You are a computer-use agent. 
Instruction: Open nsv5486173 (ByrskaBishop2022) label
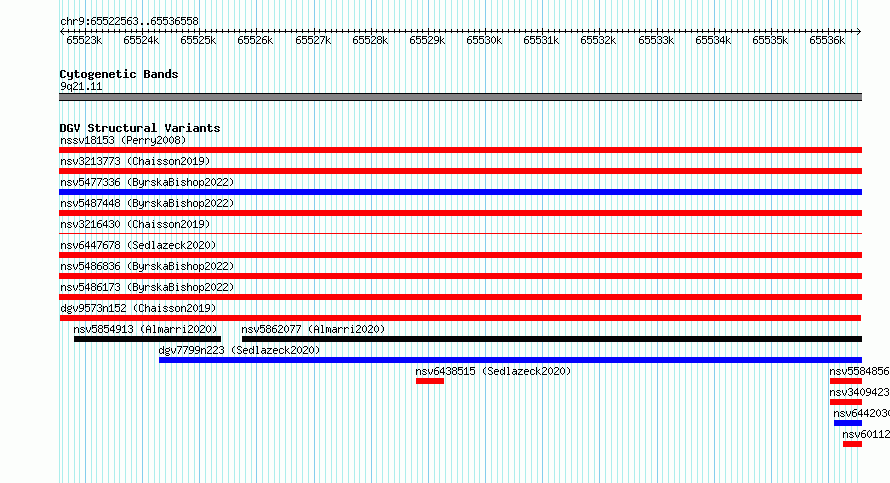(147, 287)
